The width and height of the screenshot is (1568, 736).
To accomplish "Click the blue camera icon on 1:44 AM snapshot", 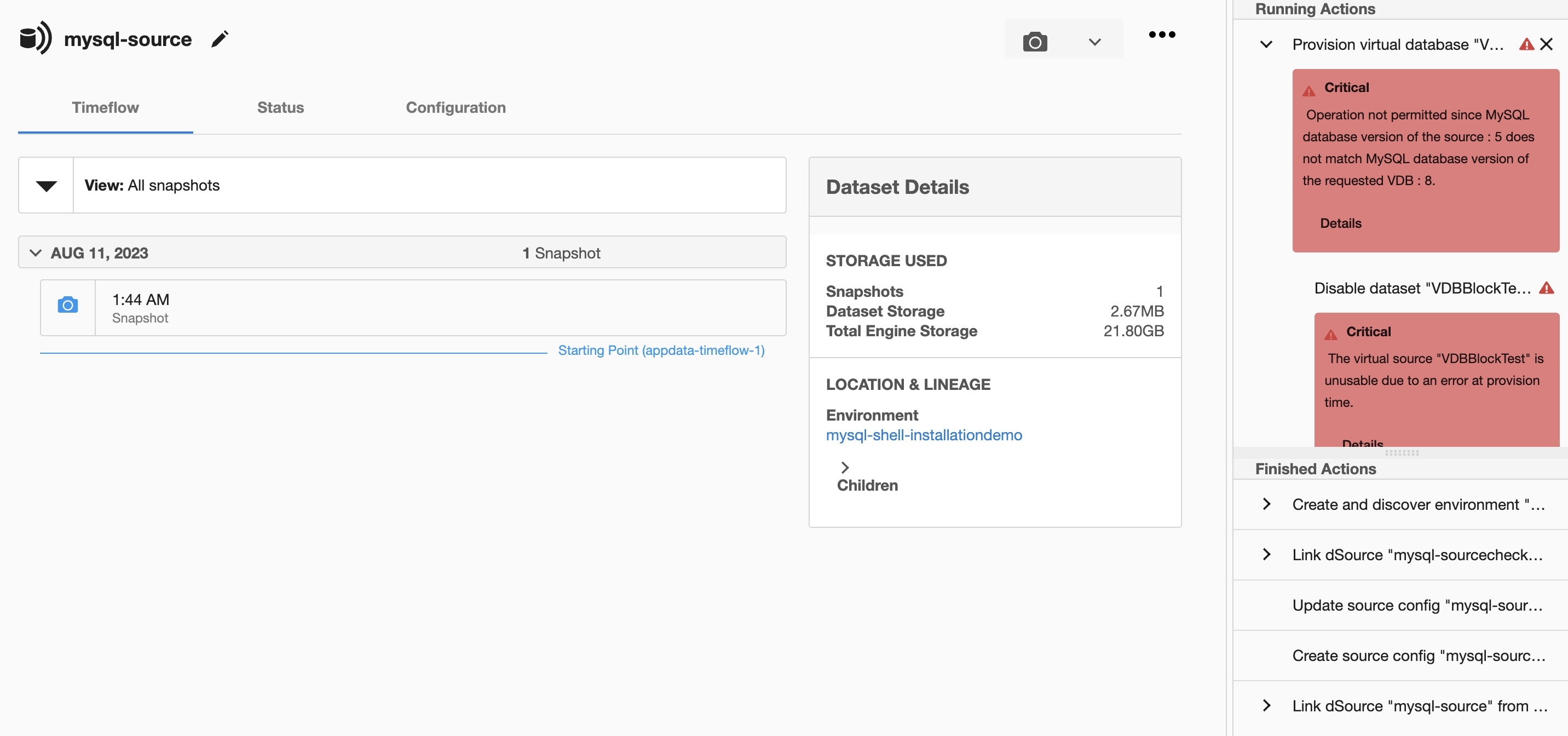I will coord(67,305).
